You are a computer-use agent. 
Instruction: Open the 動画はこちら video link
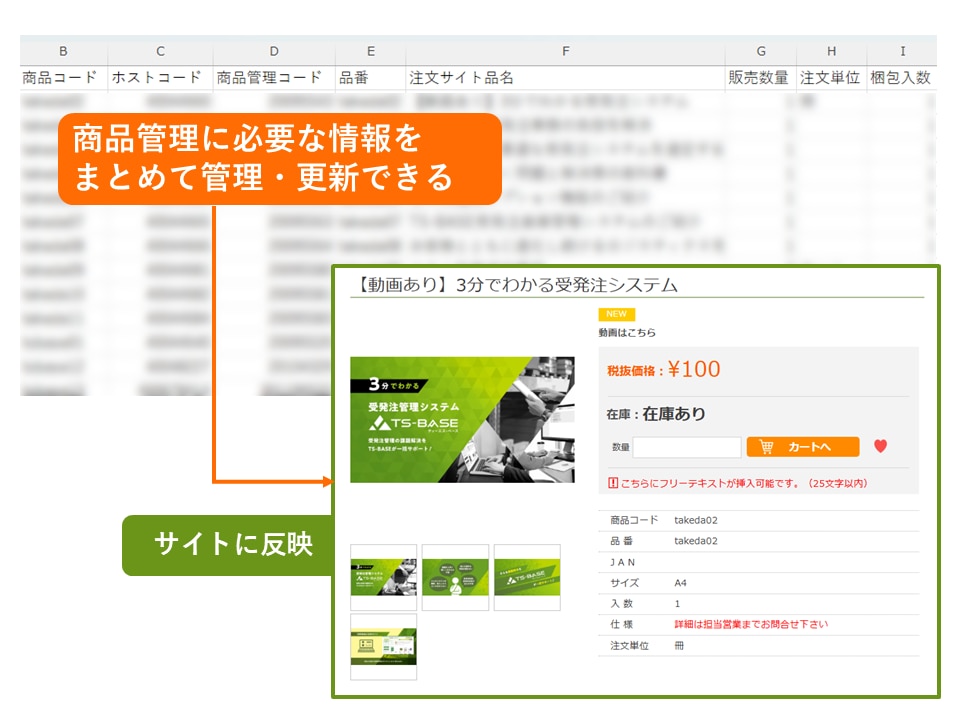pyautogui.click(x=627, y=332)
